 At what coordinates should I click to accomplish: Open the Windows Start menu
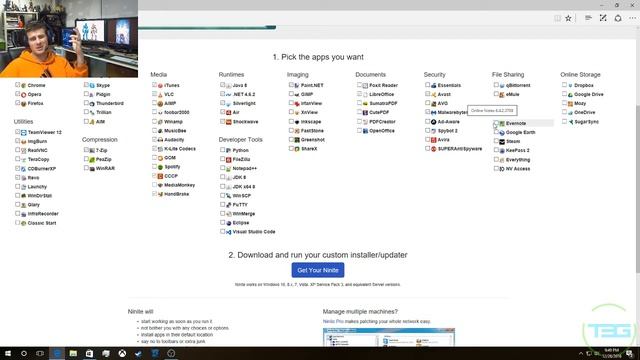click(x=8, y=353)
